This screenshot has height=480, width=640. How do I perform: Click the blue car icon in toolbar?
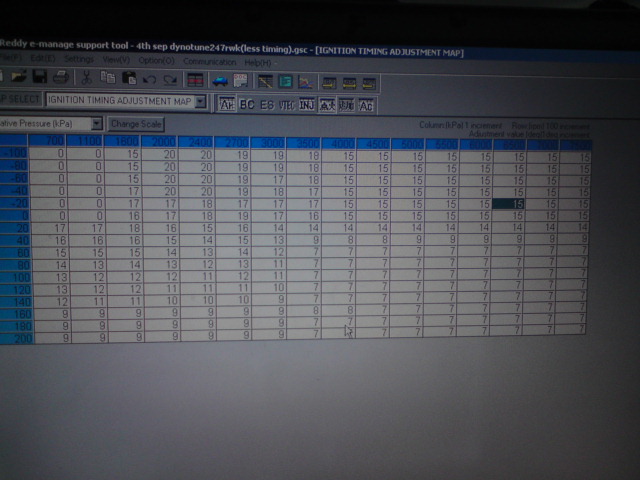[219, 80]
